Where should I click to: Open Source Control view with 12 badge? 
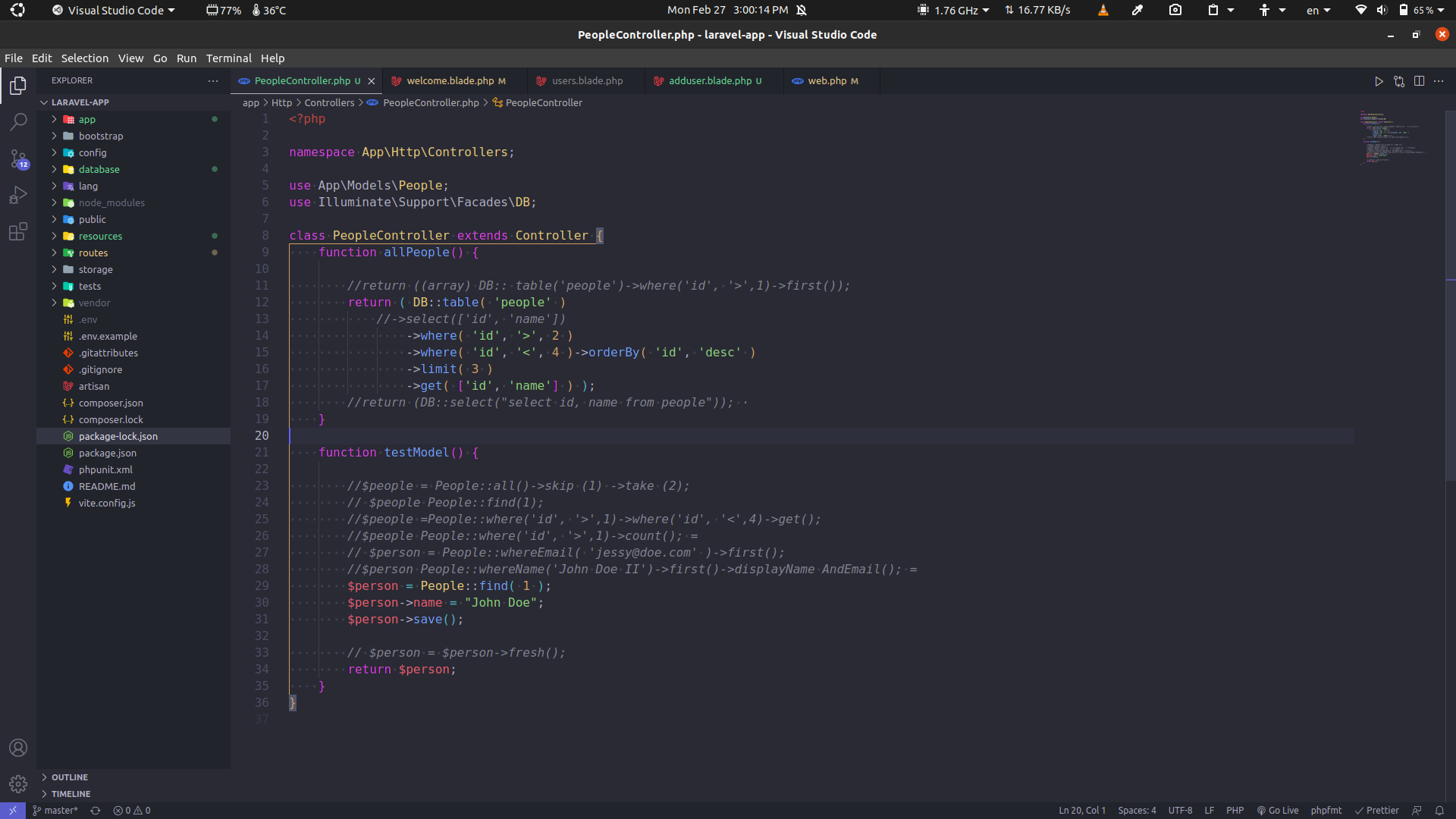tap(18, 159)
